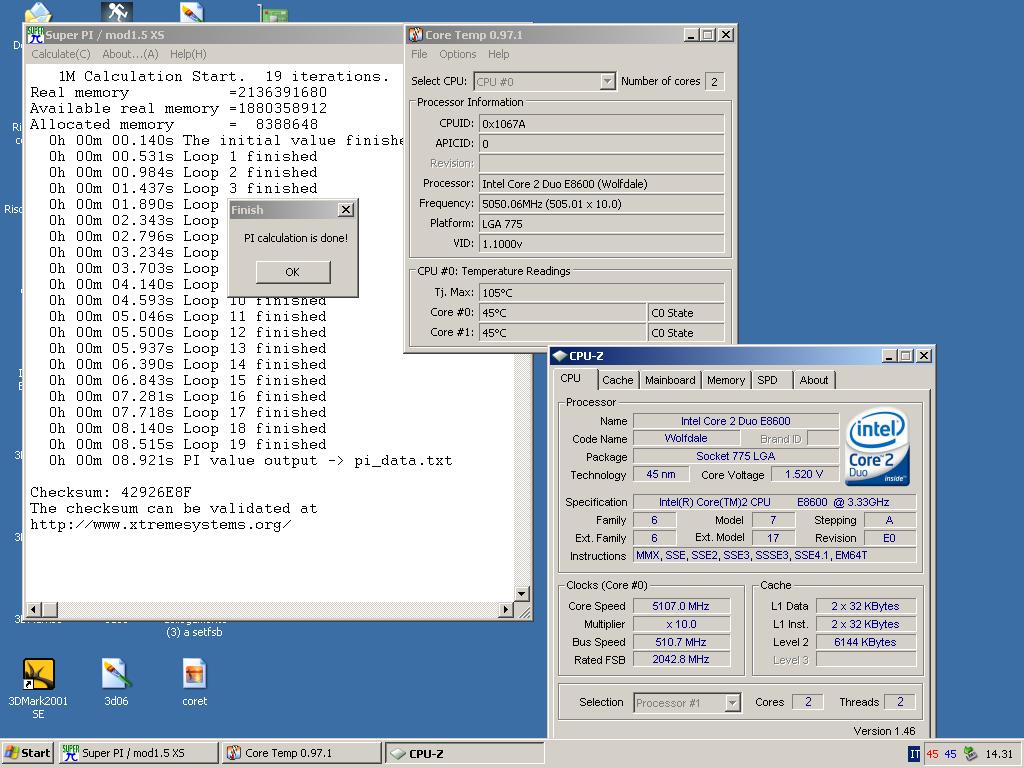
Task: Click the Core Speed value 5107.0 MHz
Action: 680,606
